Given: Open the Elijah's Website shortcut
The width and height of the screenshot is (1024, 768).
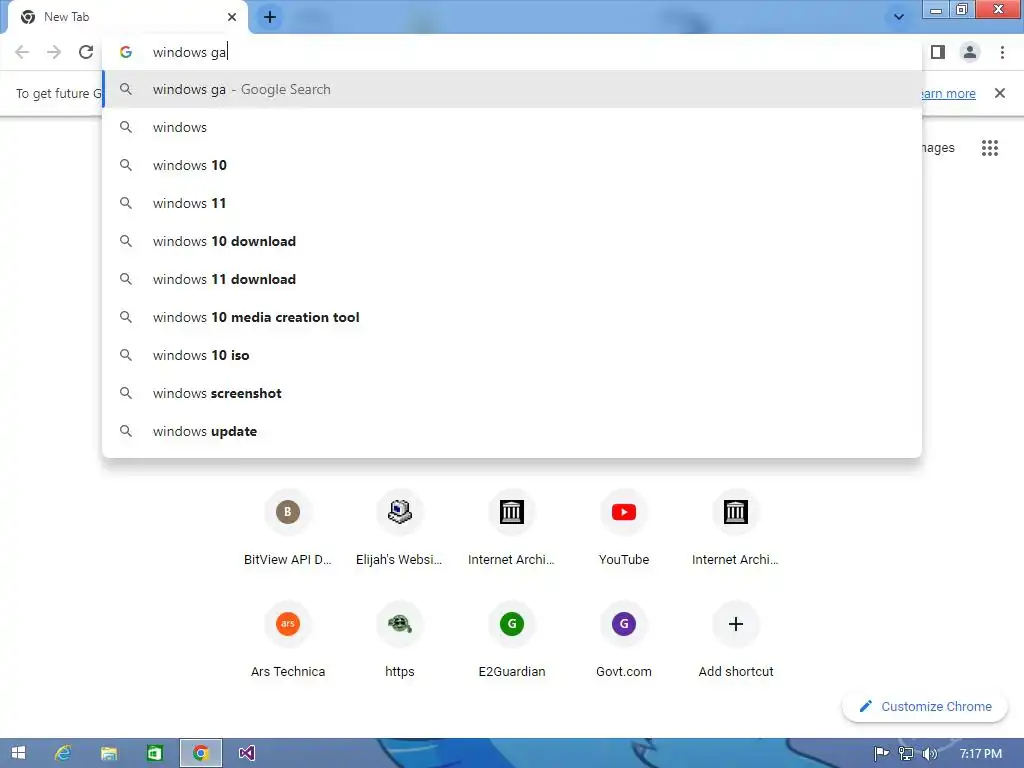Looking at the screenshot, I should 400,528.
